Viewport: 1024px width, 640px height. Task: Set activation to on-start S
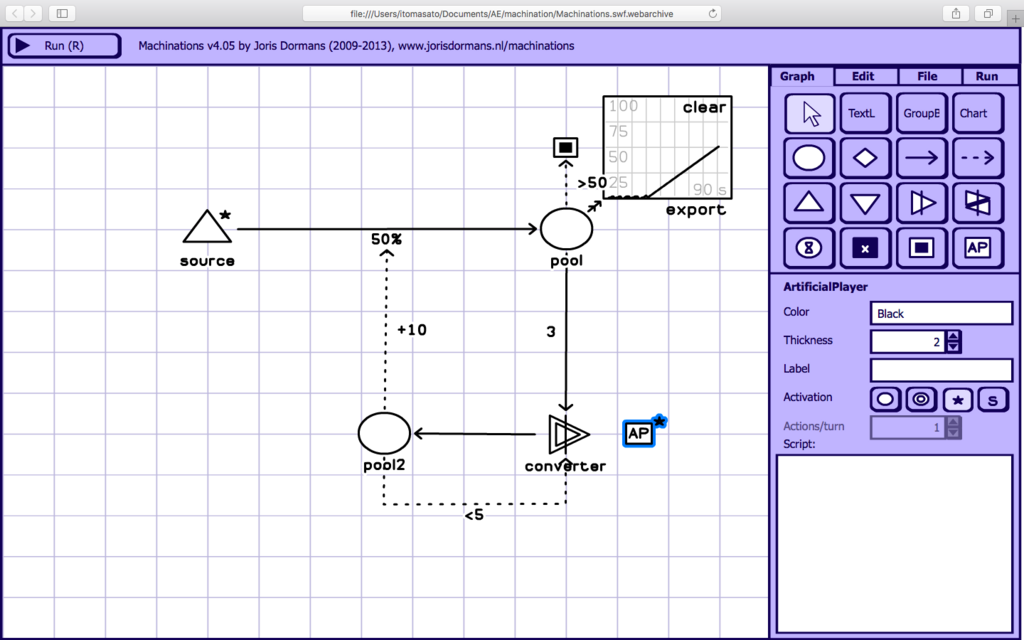[993, 399]
